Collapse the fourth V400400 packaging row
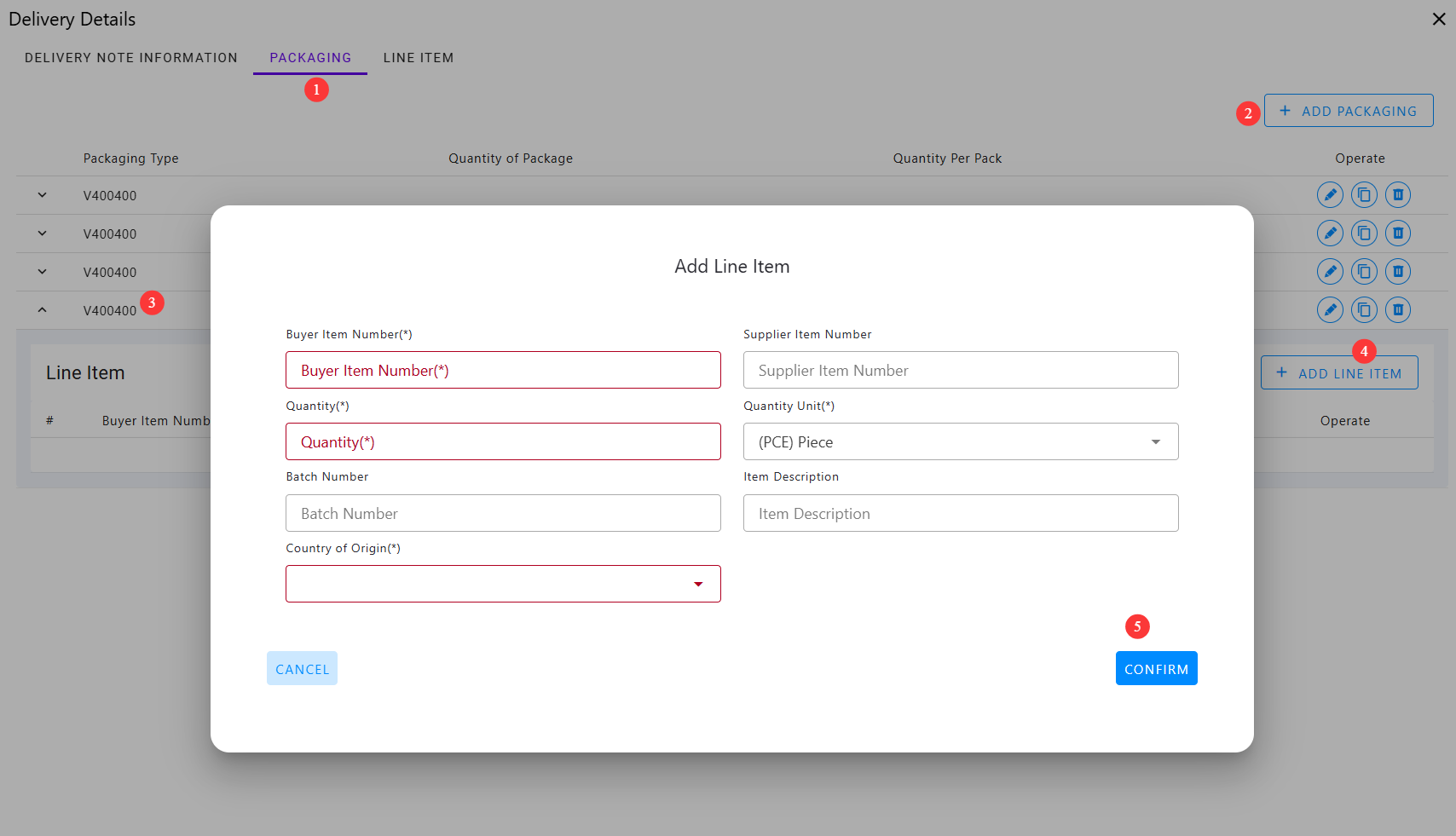 pyautogui.click(x=43, y=310)
